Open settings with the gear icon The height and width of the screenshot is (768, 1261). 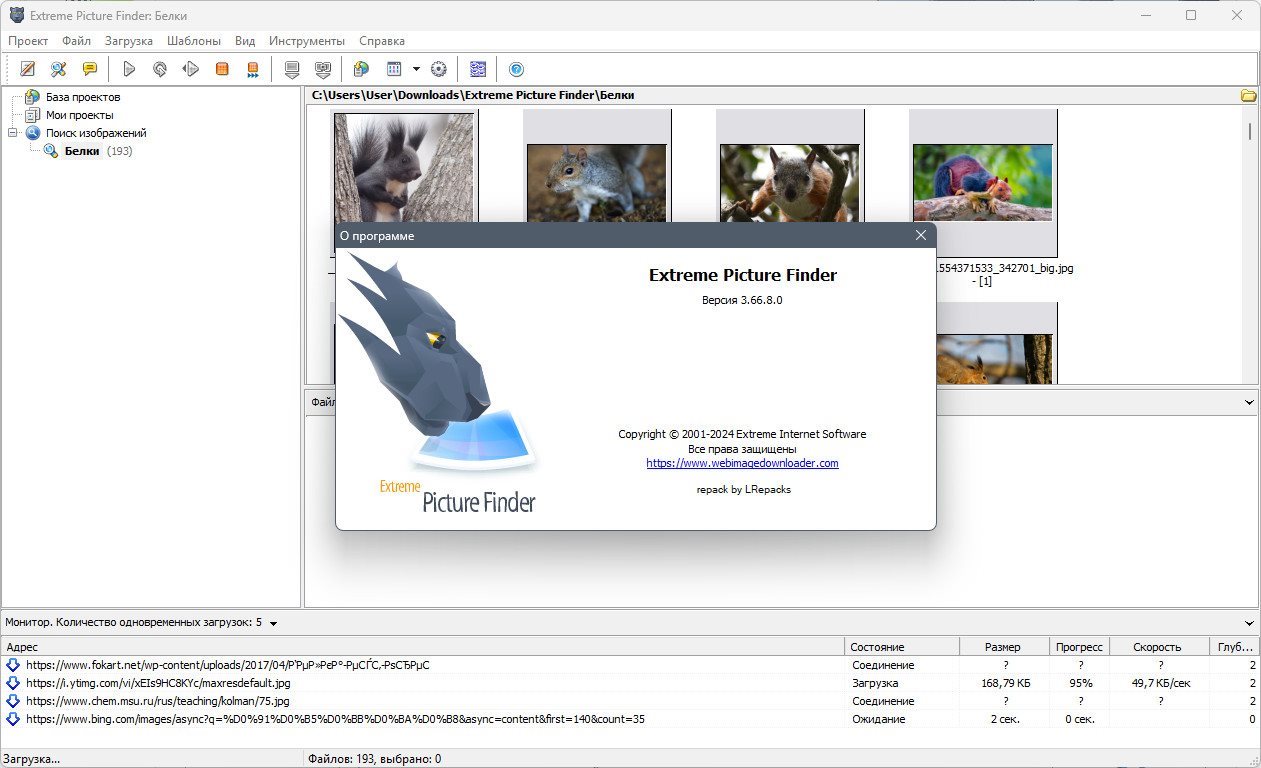(x=438, y=69)
